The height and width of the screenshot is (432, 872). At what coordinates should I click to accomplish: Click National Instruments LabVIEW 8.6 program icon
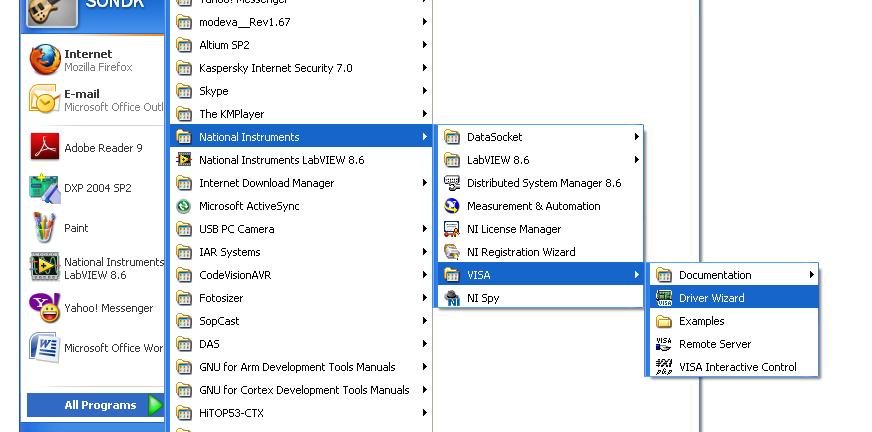[x=184, y=160]
